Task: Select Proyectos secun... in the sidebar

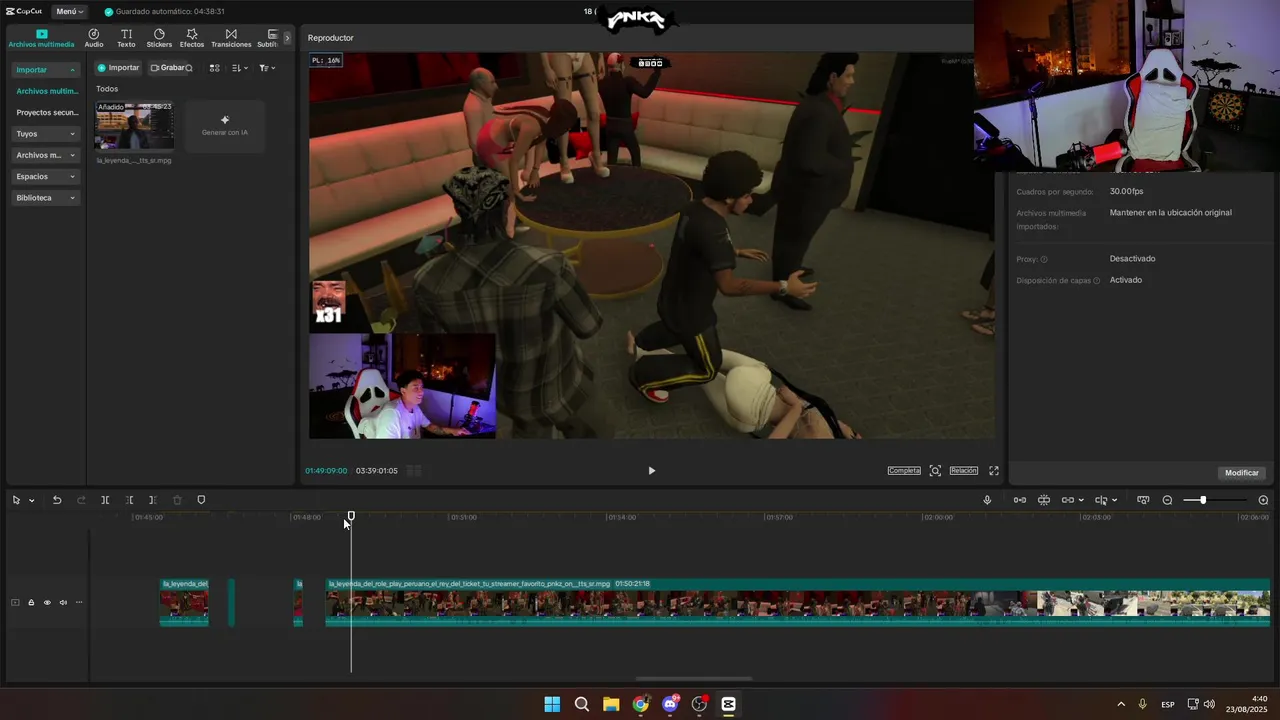Action: click(x=47, y=113)
